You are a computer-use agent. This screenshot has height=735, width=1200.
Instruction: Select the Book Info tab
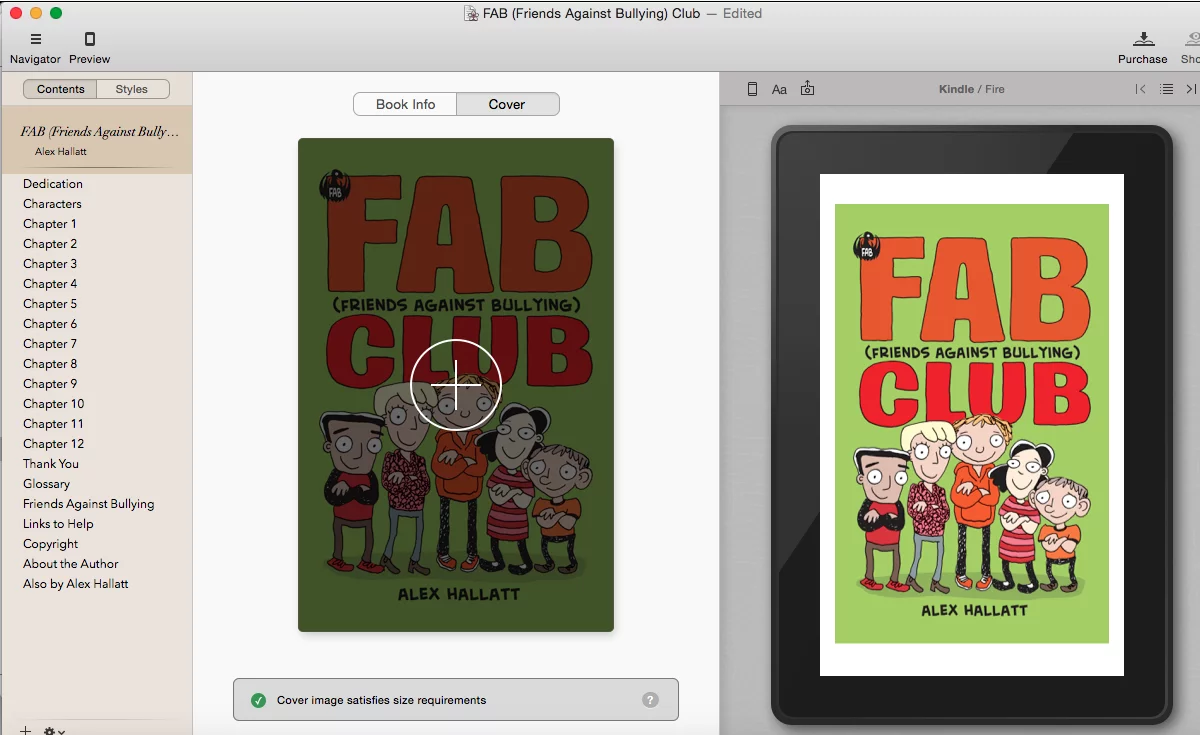tap(405, 104)
